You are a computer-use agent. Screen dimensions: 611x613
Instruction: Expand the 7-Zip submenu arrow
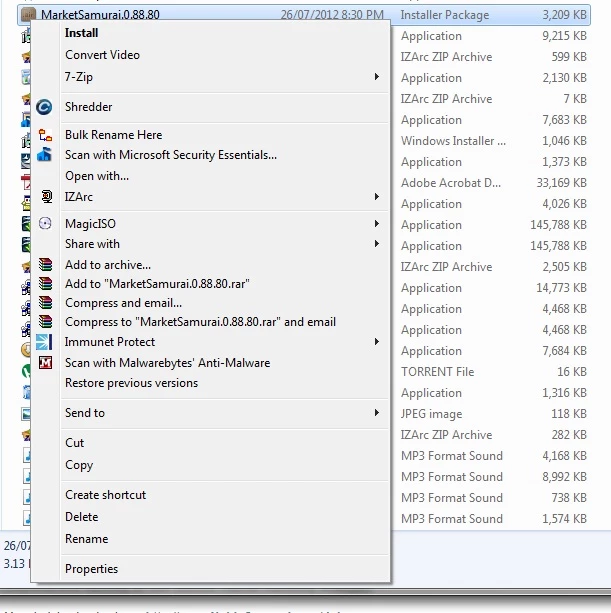(x=376, y=76)
